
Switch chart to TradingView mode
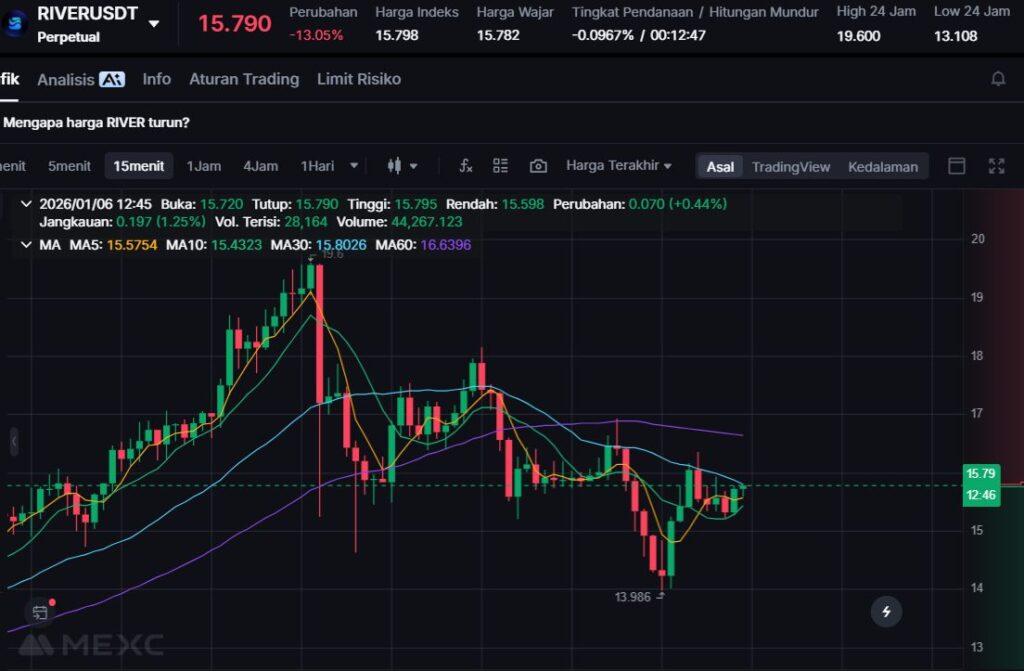tap(791, 167)
